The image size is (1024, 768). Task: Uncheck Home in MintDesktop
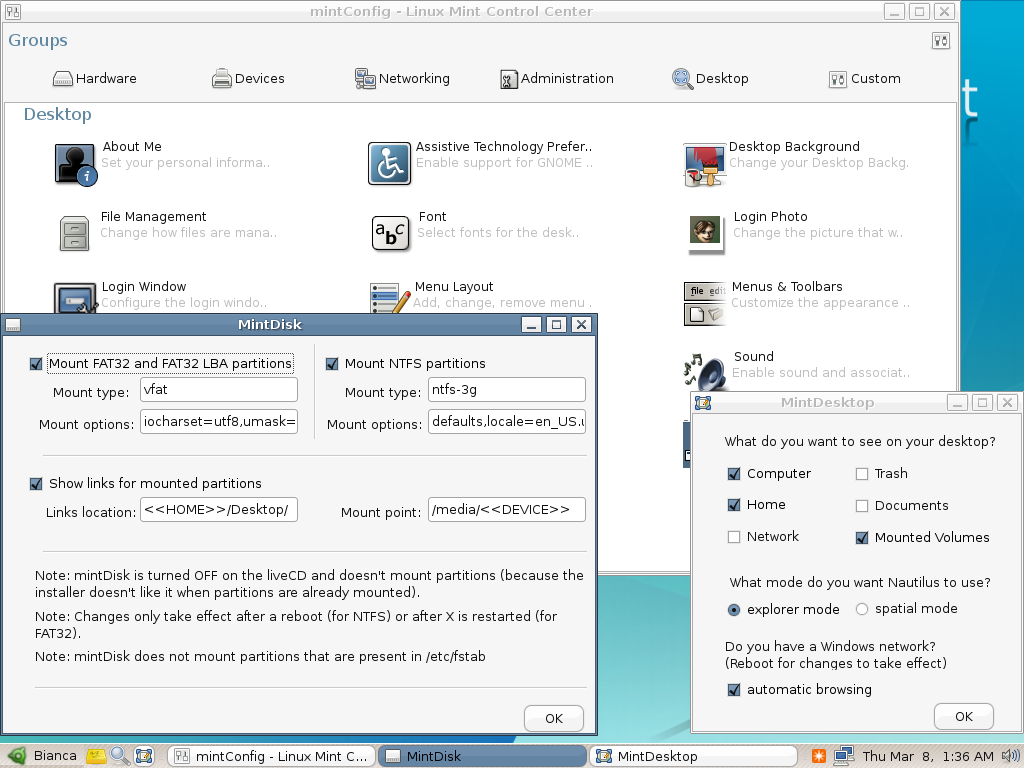pos(734,505)
